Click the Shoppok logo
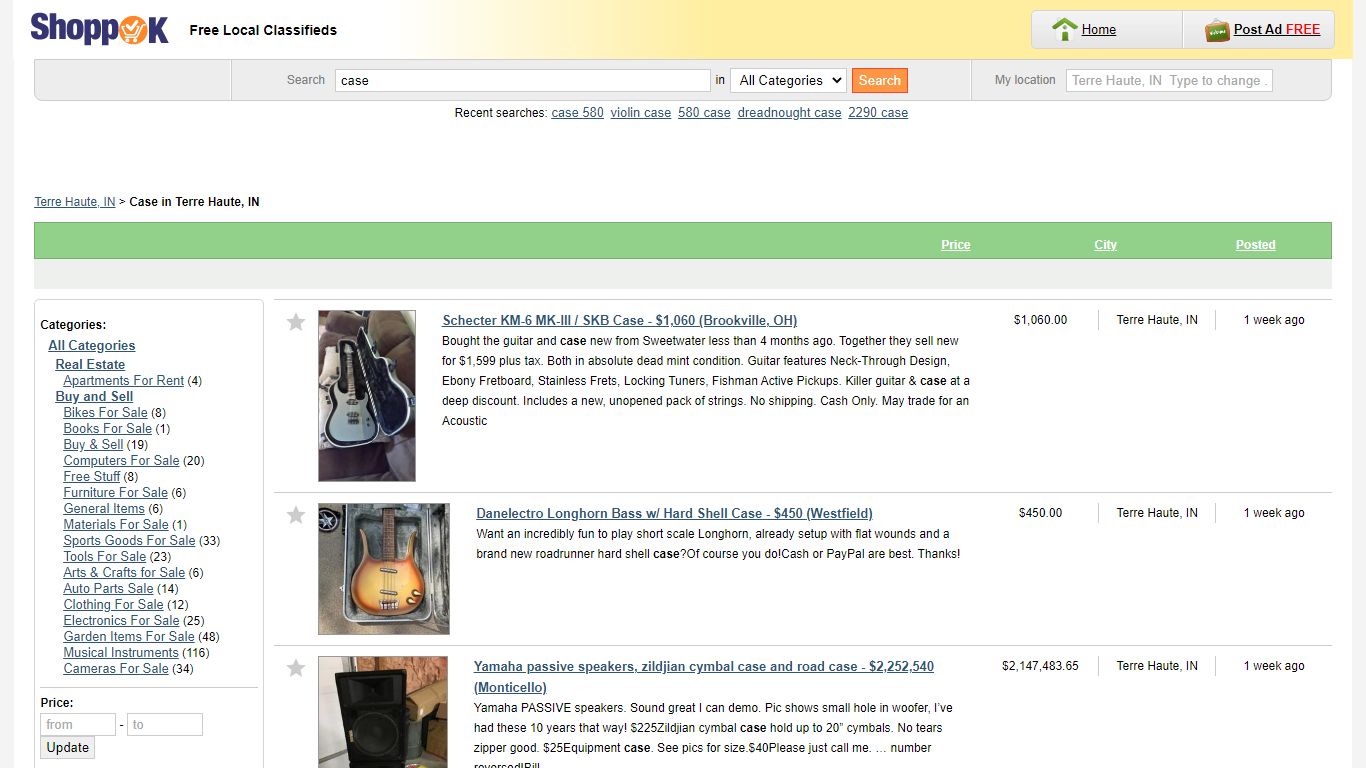The image size is (1366, 768). point(99,29)
